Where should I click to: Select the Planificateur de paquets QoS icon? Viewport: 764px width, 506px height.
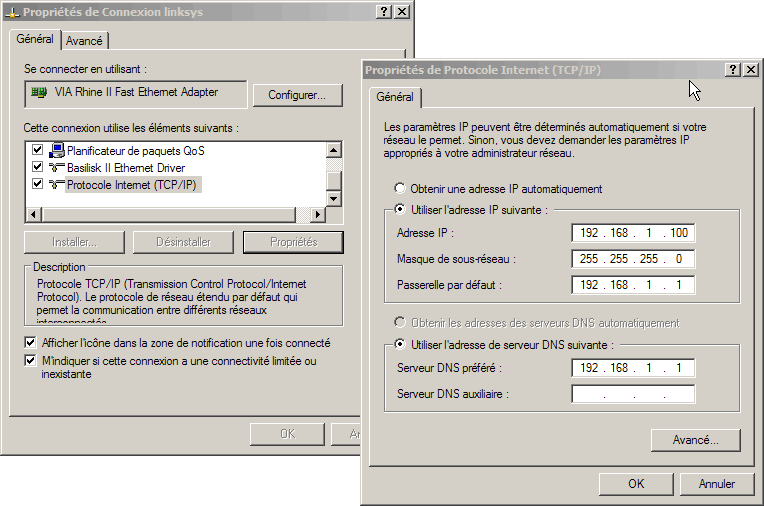click(57, 151)
